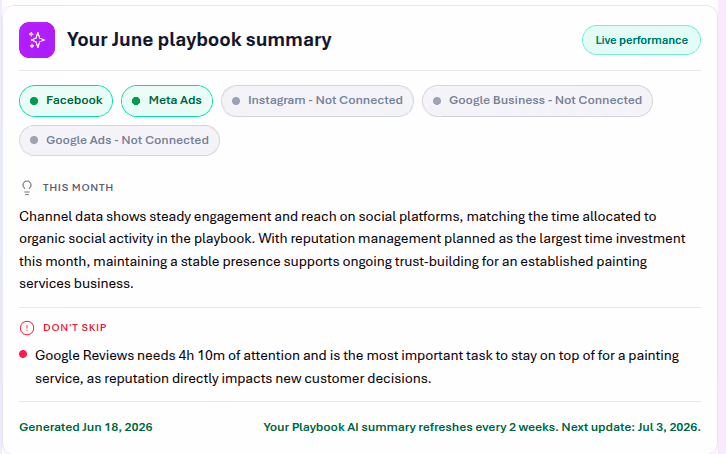Click the Next update Jul 3 notice
Viewport: 726px width, 454px height.
[x=482, y=427]
